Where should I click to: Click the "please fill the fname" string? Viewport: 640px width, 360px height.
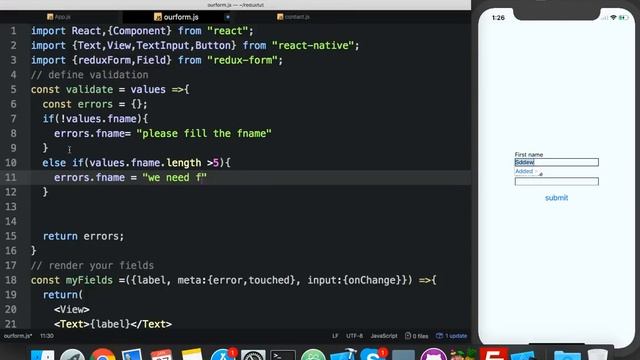204,133
